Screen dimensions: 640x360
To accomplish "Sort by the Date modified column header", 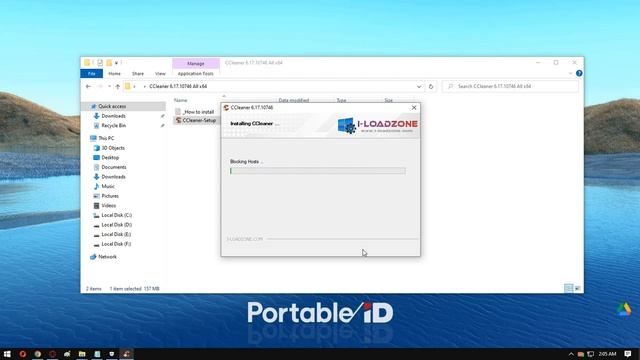I will coord(293,100).
